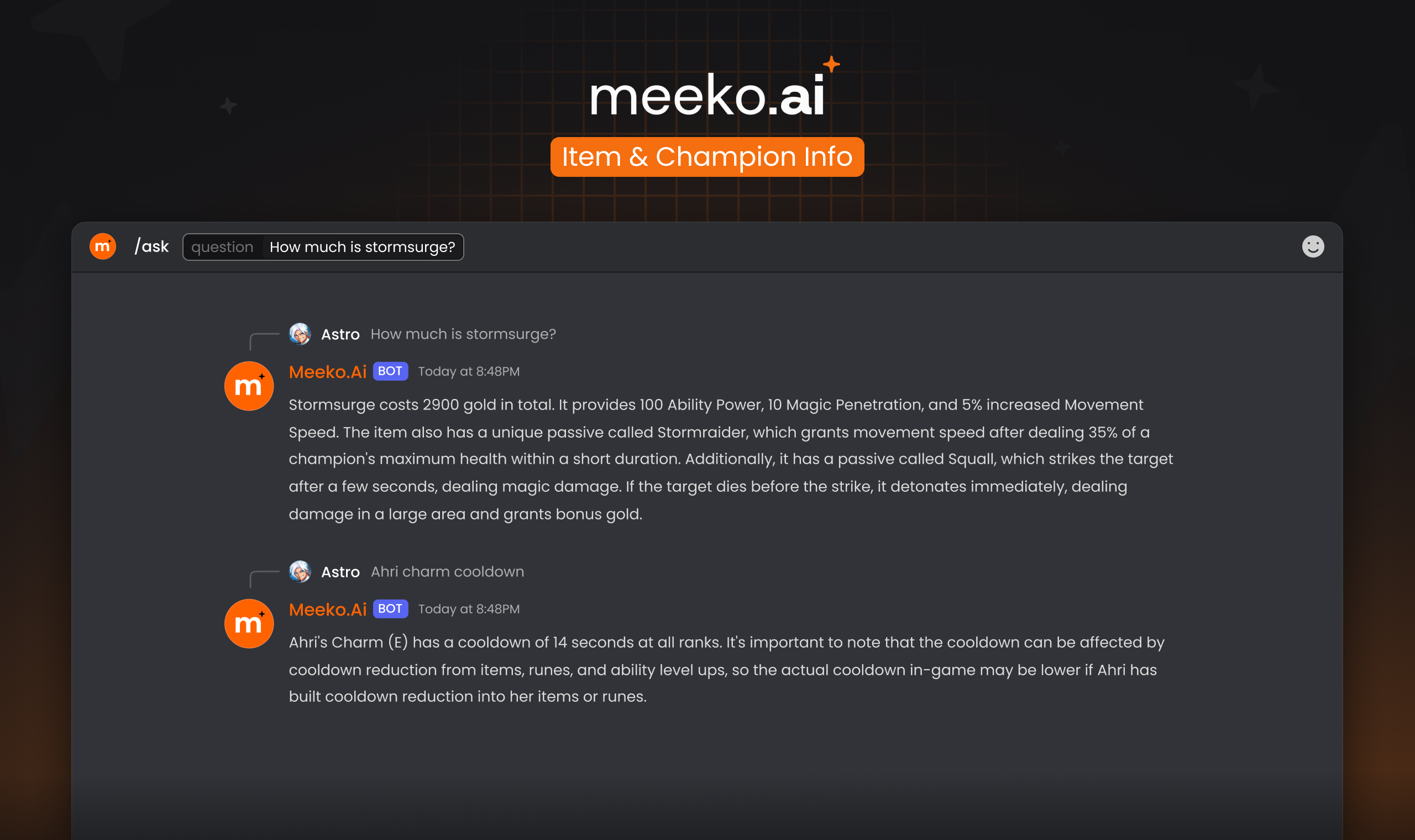Click the /ask slash command label
This screenshot has height=840, width=1415.
coord(151,247)
